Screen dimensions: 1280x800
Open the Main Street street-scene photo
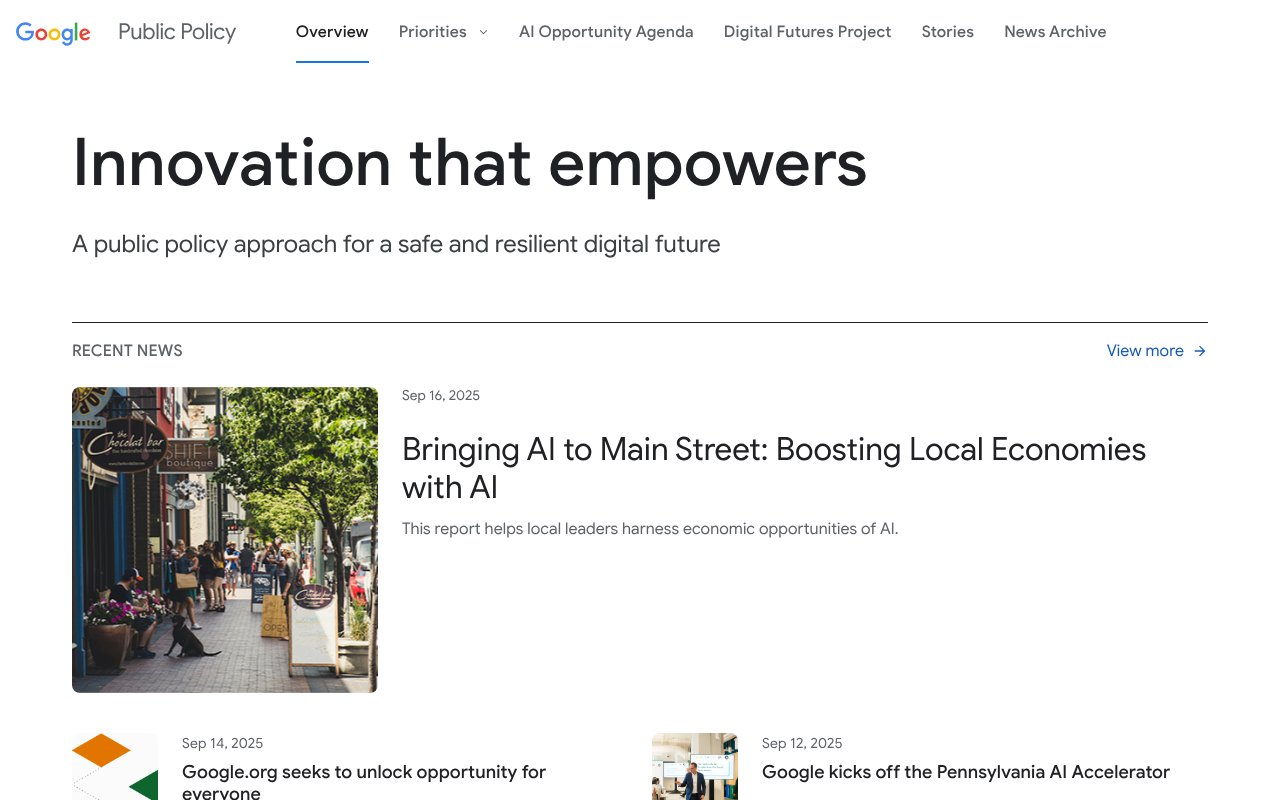click(x=225, y=540)
